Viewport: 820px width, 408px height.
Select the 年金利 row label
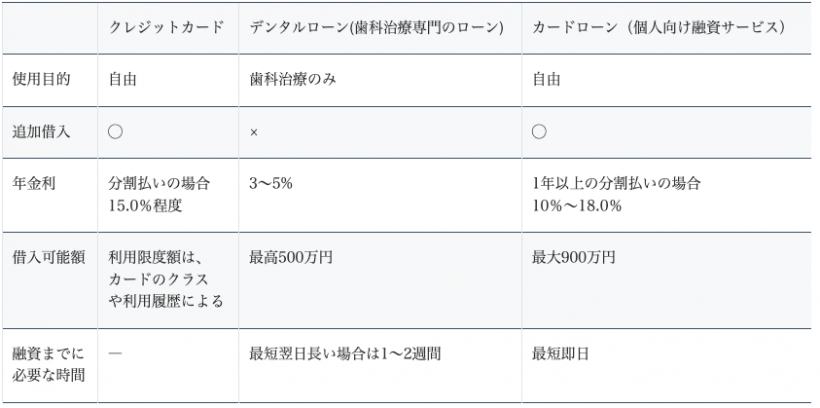[x=35, y=184]
